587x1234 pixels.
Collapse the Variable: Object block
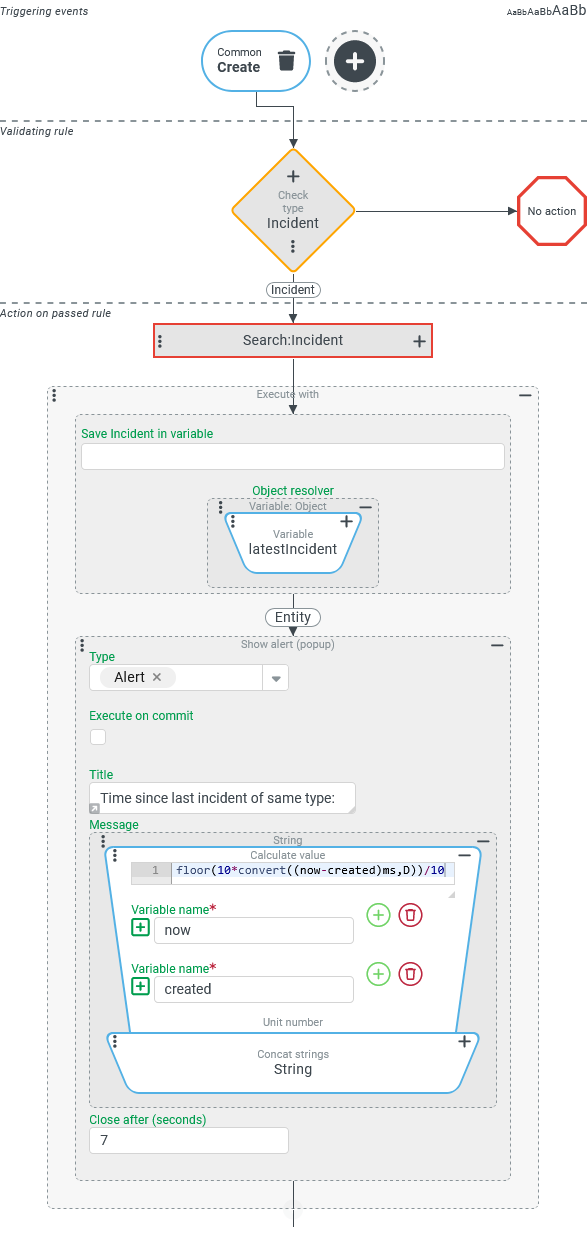click(365, 507)
